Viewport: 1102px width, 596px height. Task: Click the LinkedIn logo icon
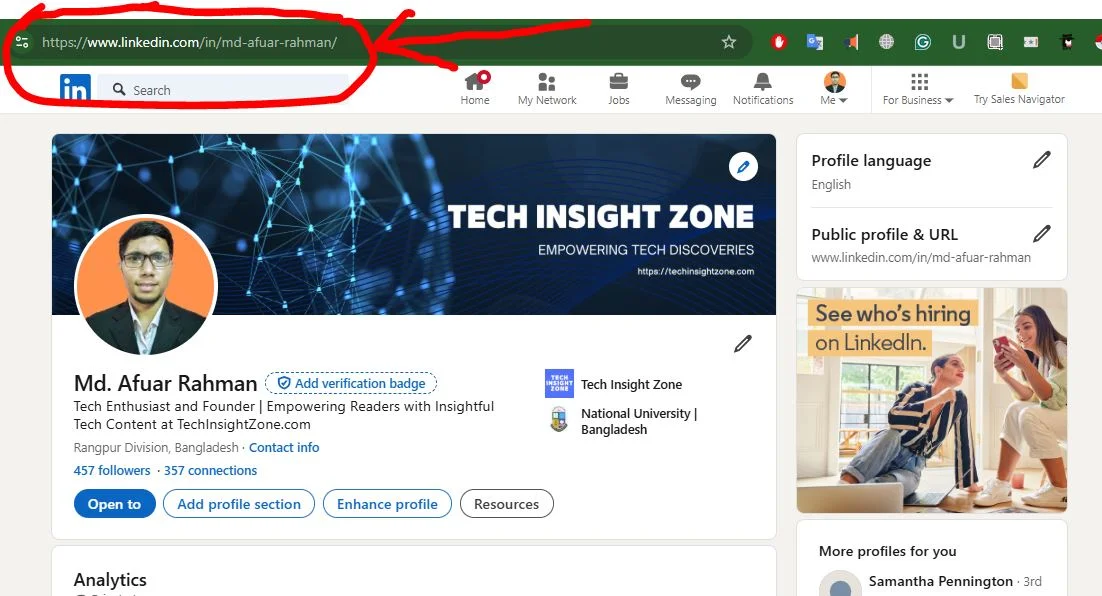(75, 88)
